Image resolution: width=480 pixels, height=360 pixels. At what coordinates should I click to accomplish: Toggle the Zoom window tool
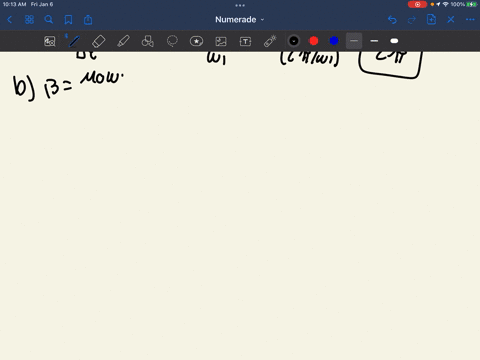coord(50,41)
